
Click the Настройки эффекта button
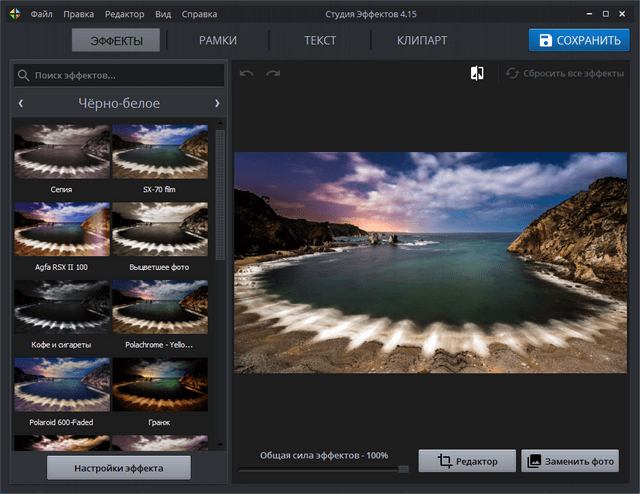[118, 468]
